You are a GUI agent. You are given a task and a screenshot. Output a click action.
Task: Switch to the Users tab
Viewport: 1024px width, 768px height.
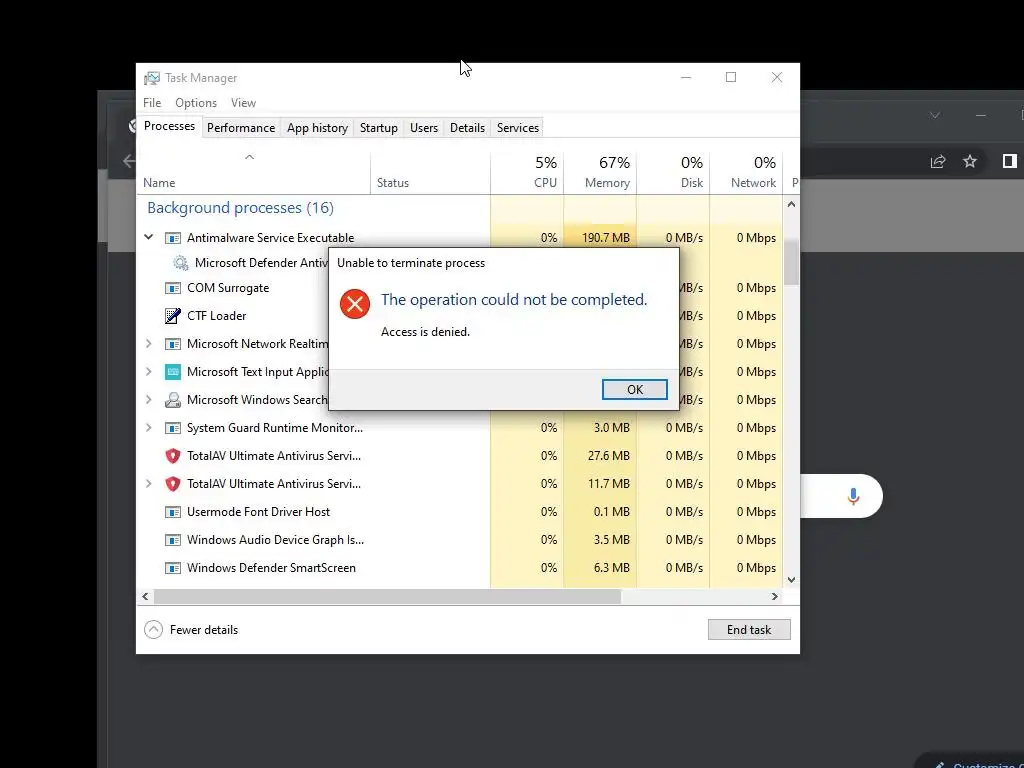(424, 128)
